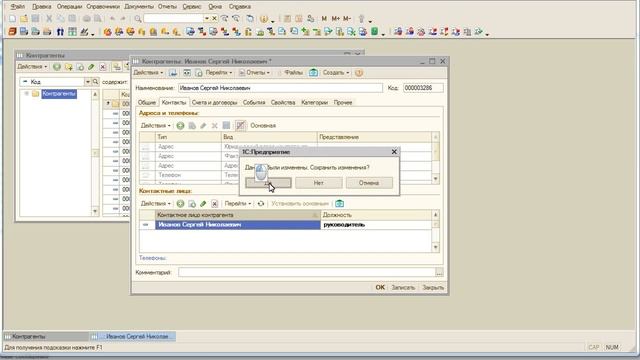640x360 pixels.
Task: Expand the Контрагенты tree node
Action: coord(27,94)
